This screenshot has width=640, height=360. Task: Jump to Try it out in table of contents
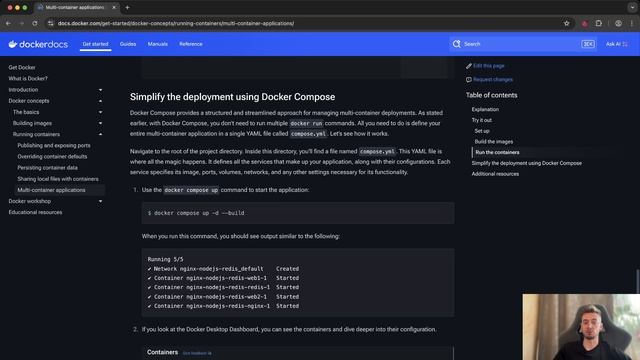pyautogui.click(x=482, y=120)
